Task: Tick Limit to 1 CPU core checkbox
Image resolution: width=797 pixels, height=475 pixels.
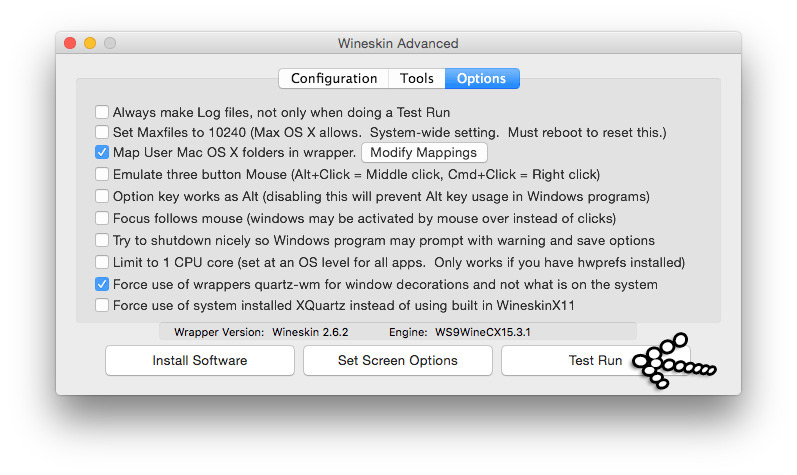Action: 102,262
